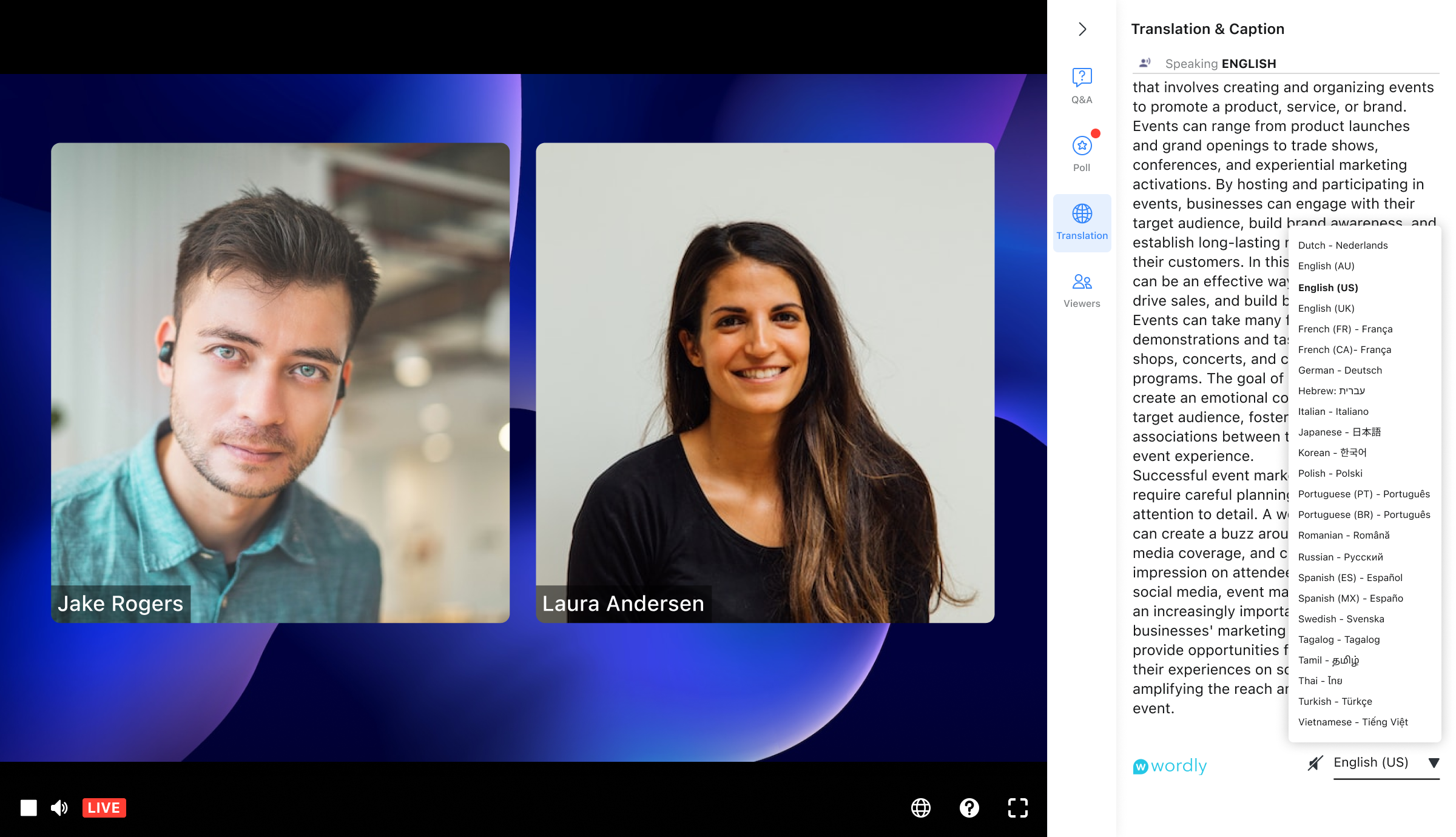The image size is (1456, 837).
Task: Click the dropdown arrow beside English (US)
Action: 1434,763
